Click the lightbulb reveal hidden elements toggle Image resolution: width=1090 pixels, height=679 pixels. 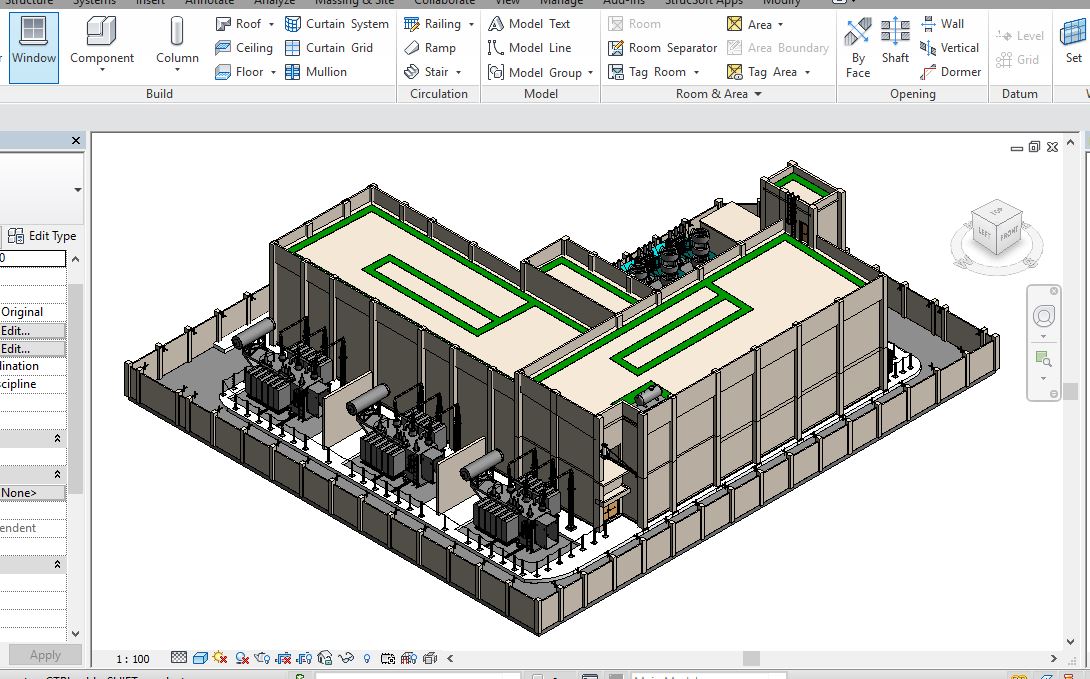tap(367, 658)
